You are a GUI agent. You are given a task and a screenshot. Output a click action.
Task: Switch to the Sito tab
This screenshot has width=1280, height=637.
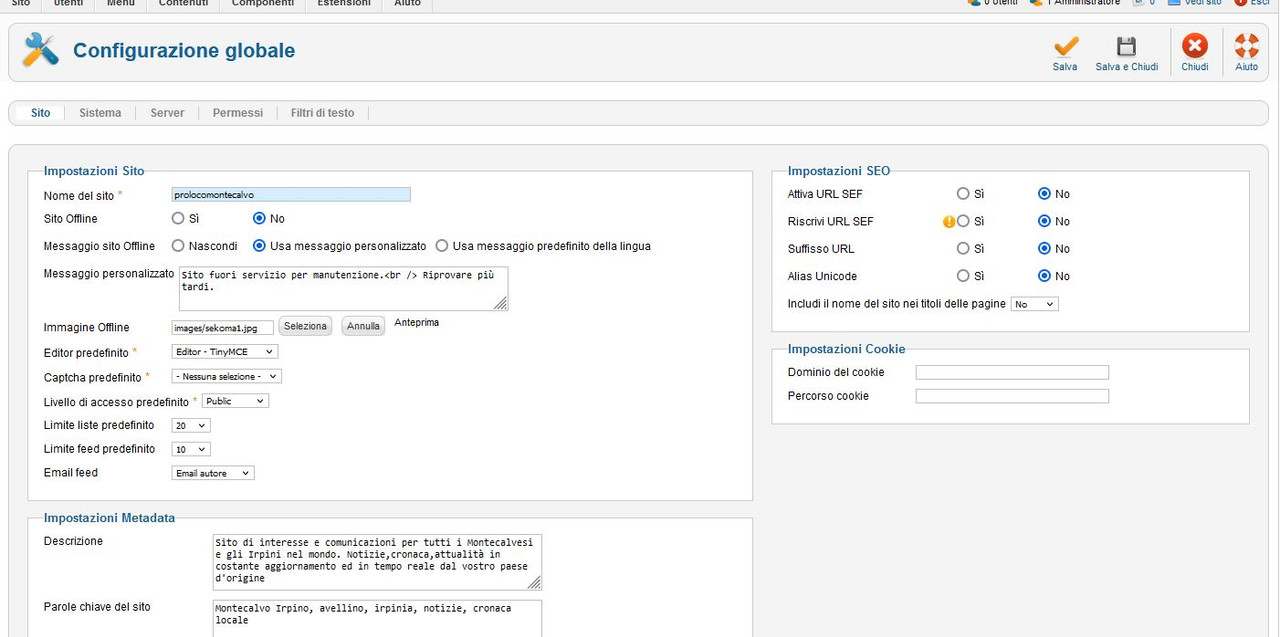(x=40, y=113)
